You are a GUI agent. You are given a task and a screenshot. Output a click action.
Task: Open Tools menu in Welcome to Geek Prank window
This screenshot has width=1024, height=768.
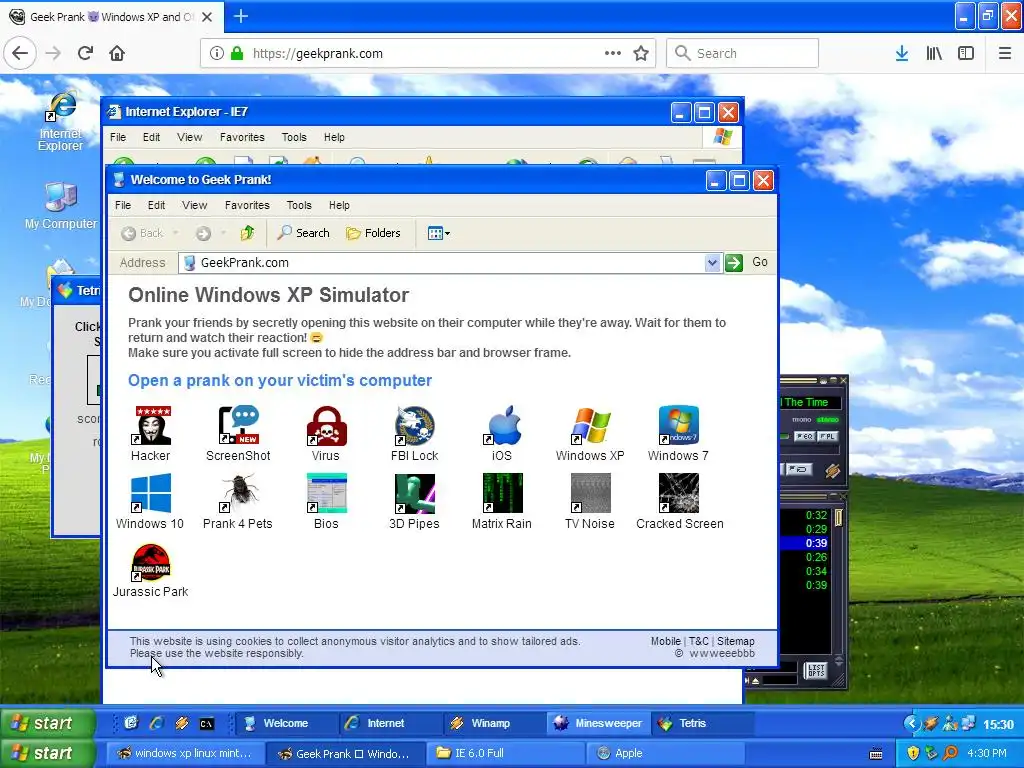pyautogui.click(x=299, y=205)
